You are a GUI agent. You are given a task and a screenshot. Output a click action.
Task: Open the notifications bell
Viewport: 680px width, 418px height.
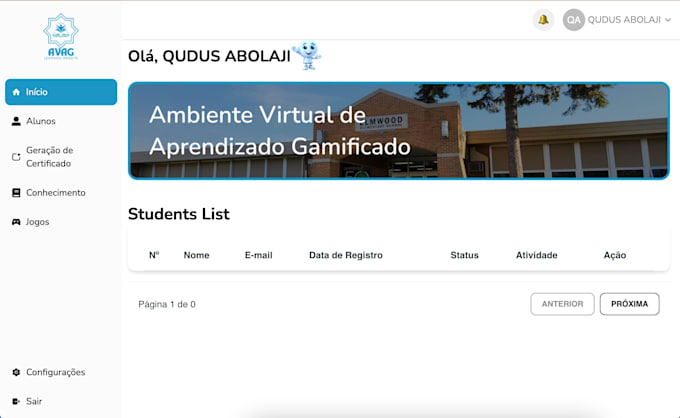coord(543,20)
